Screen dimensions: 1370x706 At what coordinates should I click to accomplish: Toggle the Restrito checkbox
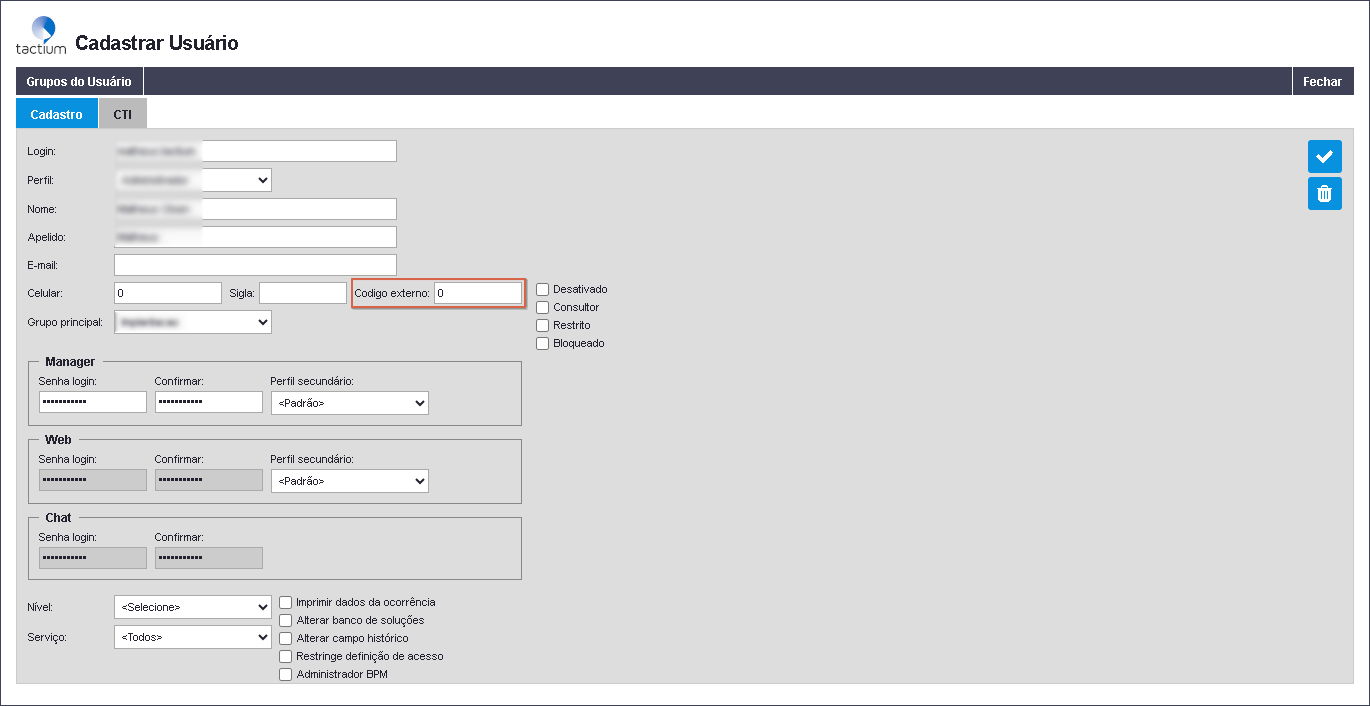543,325
